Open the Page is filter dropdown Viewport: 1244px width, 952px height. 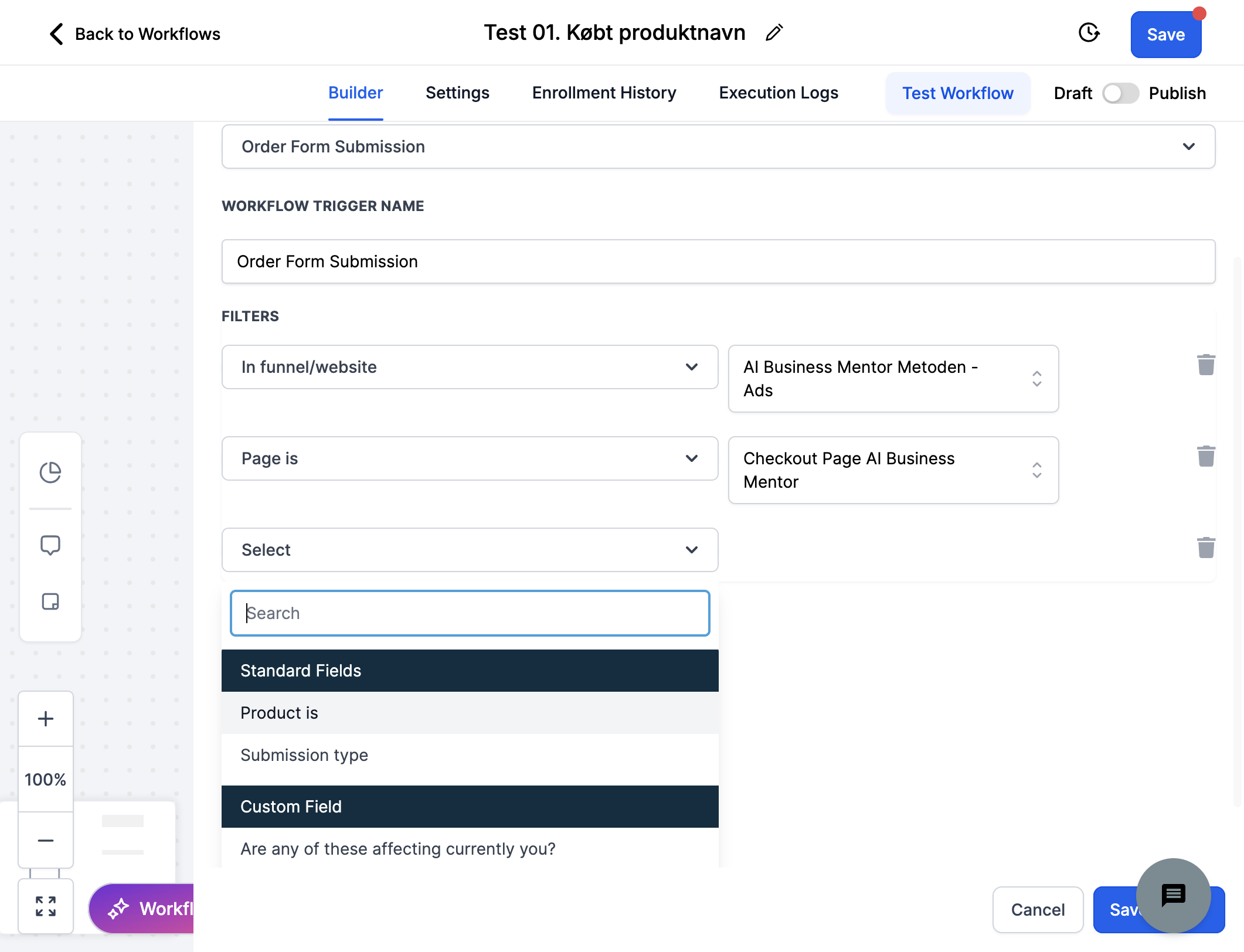click(x=470, y=458)
